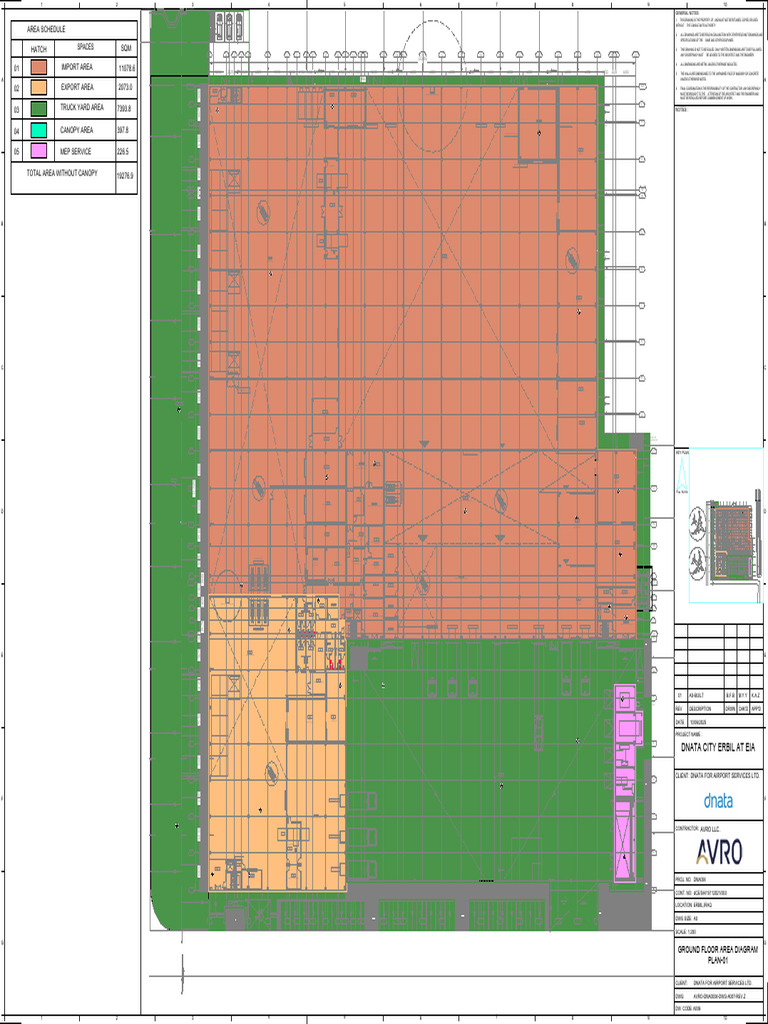Click the north arrow in key plan
This screenshot has width=768, height=1024.
682,473
